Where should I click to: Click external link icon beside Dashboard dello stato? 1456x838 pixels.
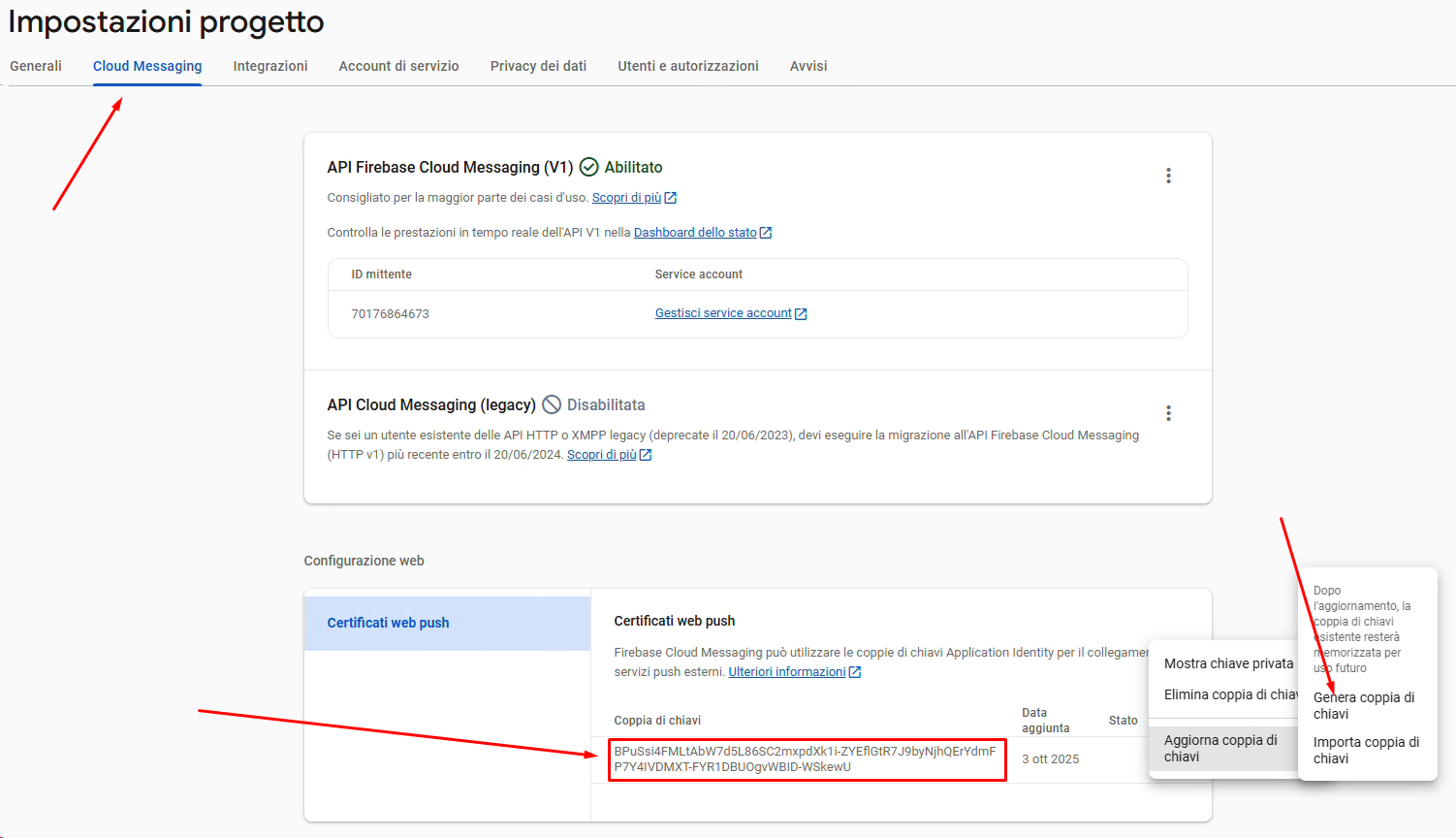click(766, 233)
